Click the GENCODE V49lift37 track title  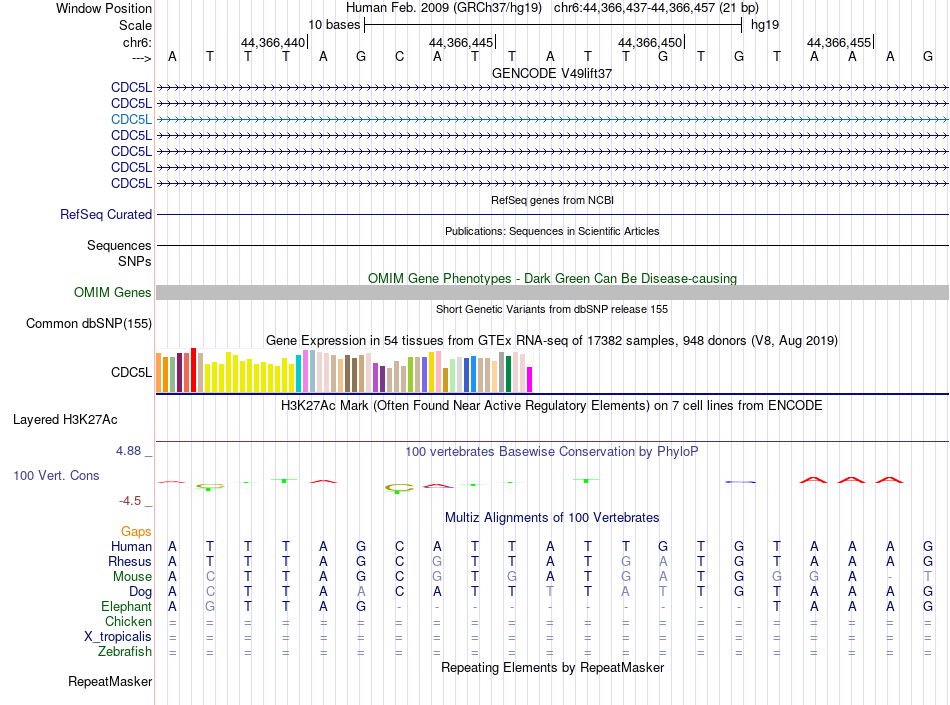coord(552,73)
